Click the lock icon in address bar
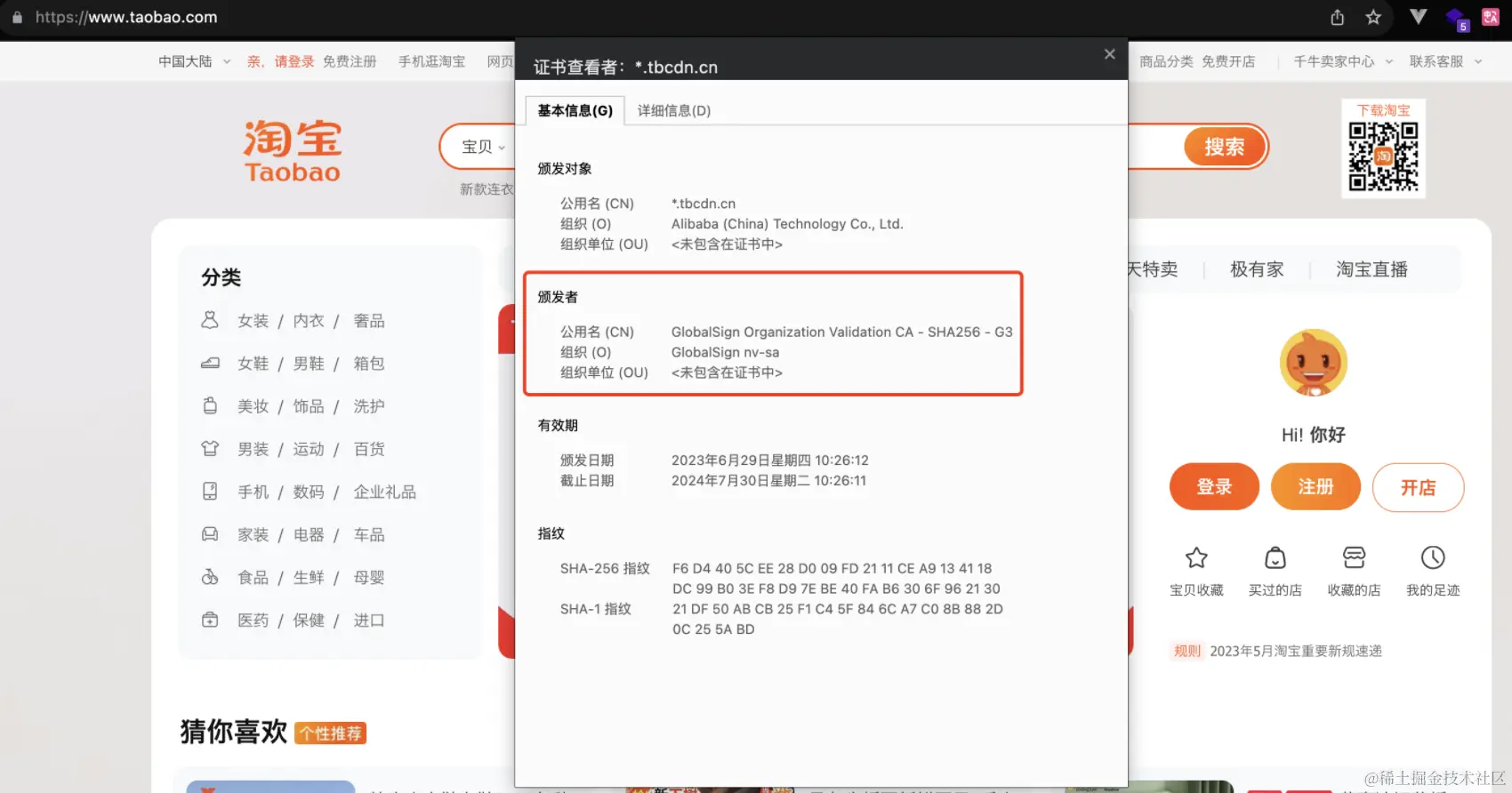Image resolution: width=1512 pixels, height=793 pixels. click(17, 17)
